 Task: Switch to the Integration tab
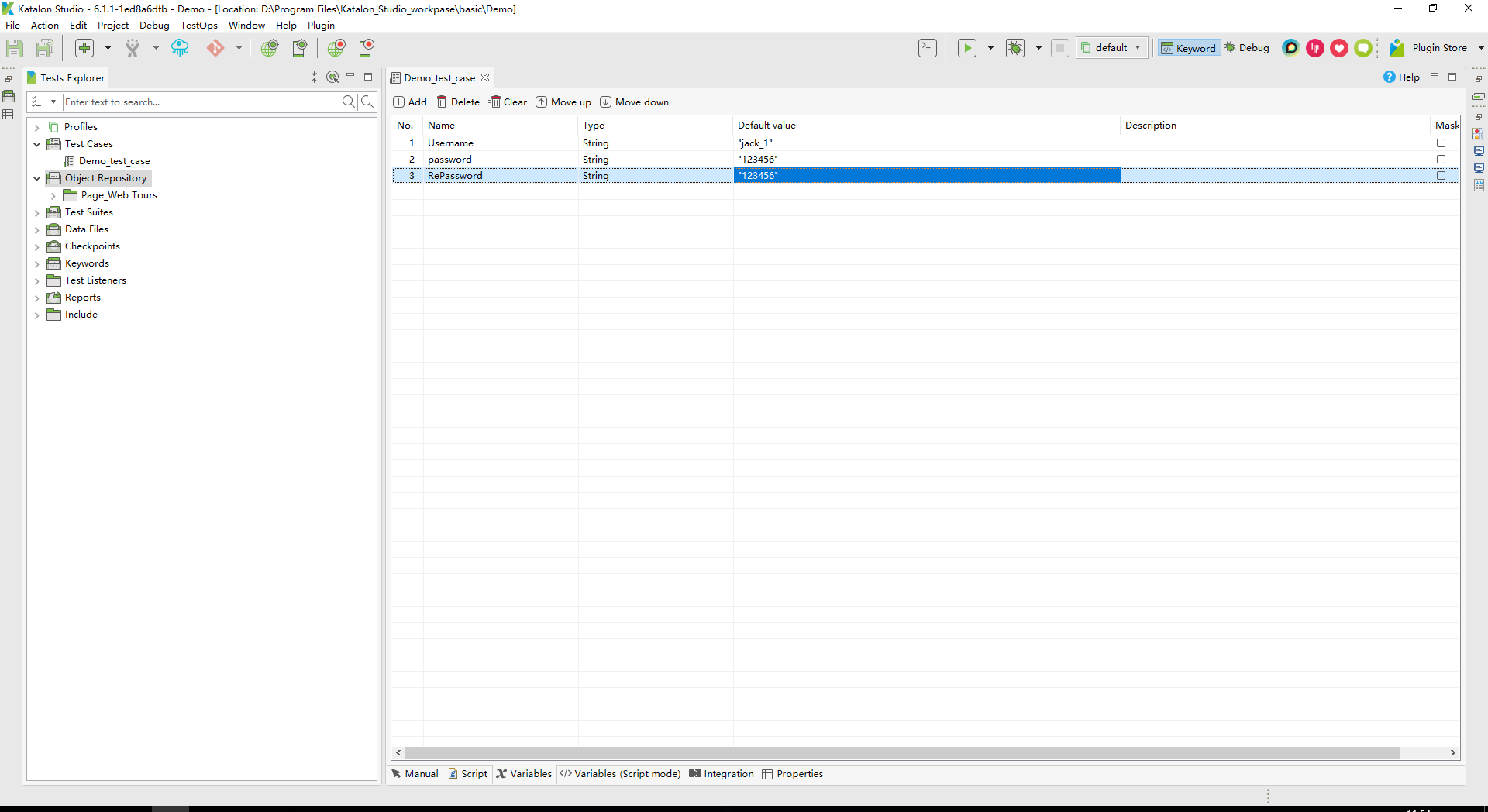722,774
